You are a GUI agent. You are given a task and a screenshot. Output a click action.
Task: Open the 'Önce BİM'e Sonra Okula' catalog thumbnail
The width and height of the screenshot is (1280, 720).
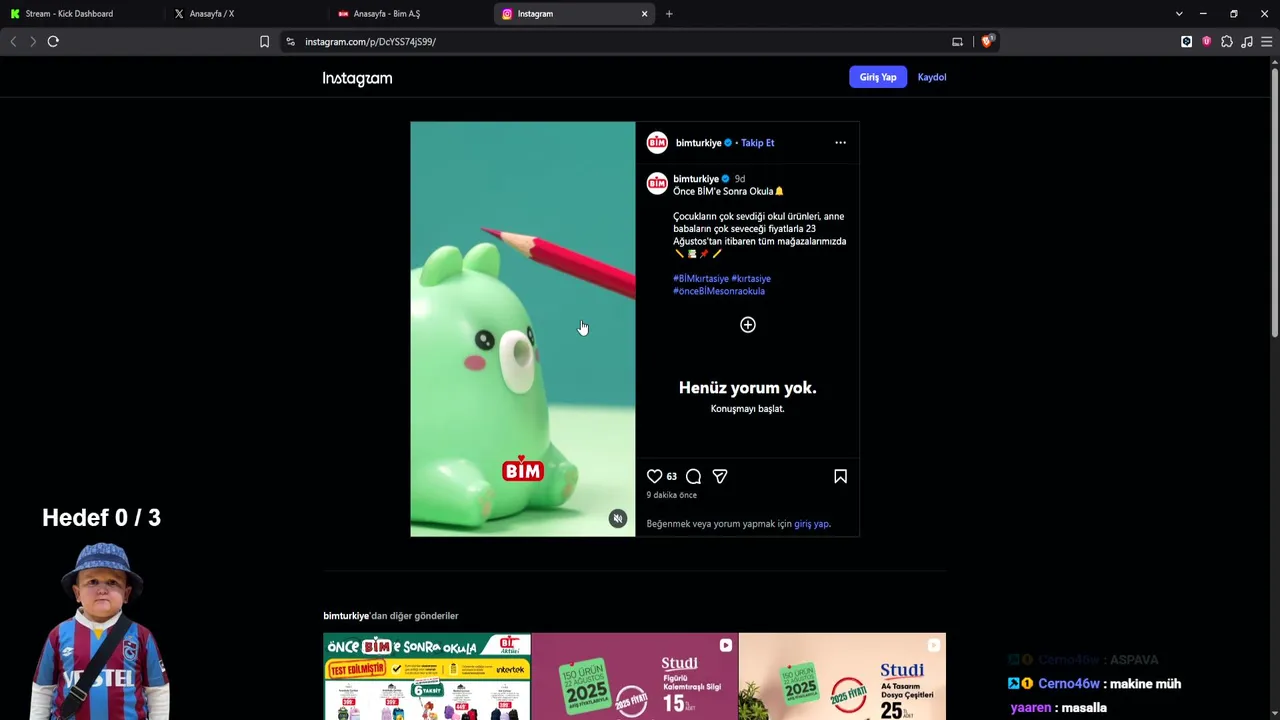click(x=427, y=677)
